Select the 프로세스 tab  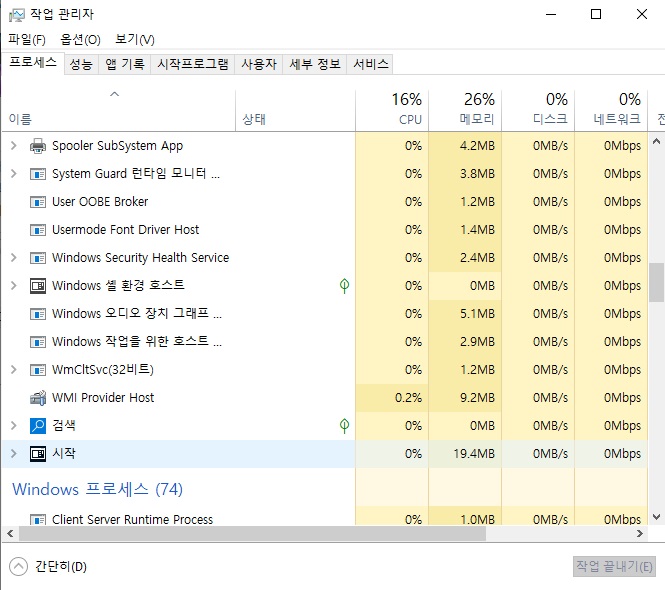(x=33, y=63)
